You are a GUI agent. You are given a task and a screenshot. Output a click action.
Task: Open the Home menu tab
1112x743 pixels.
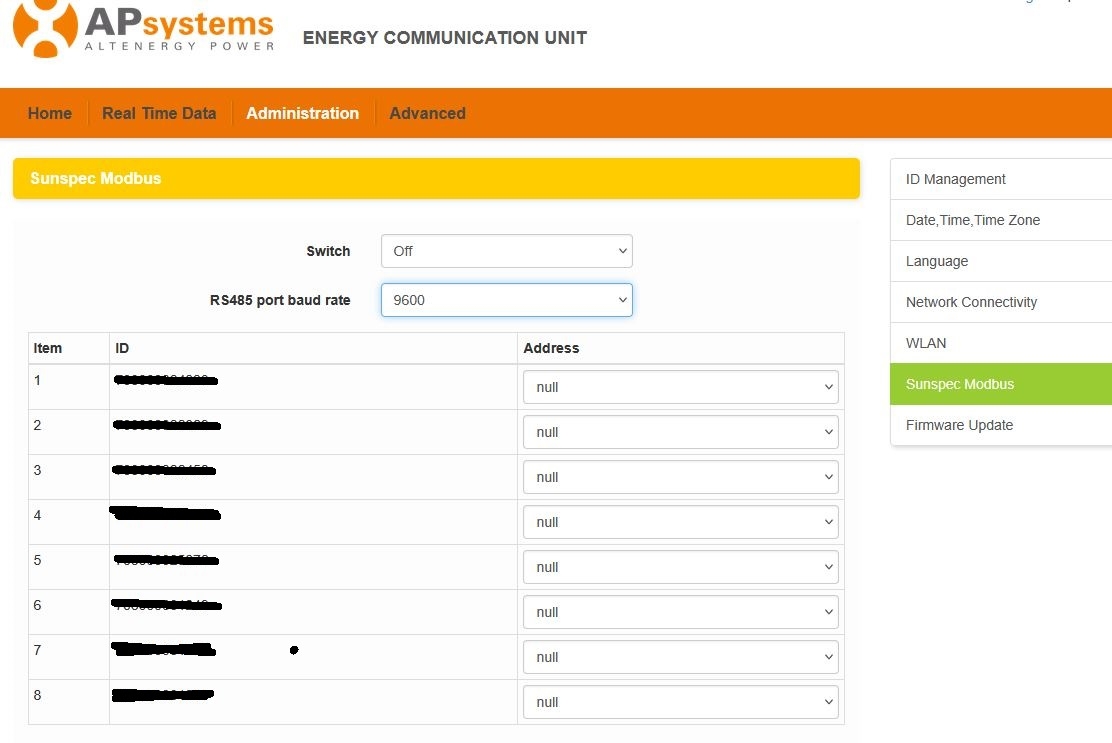(x=50, y=113)
